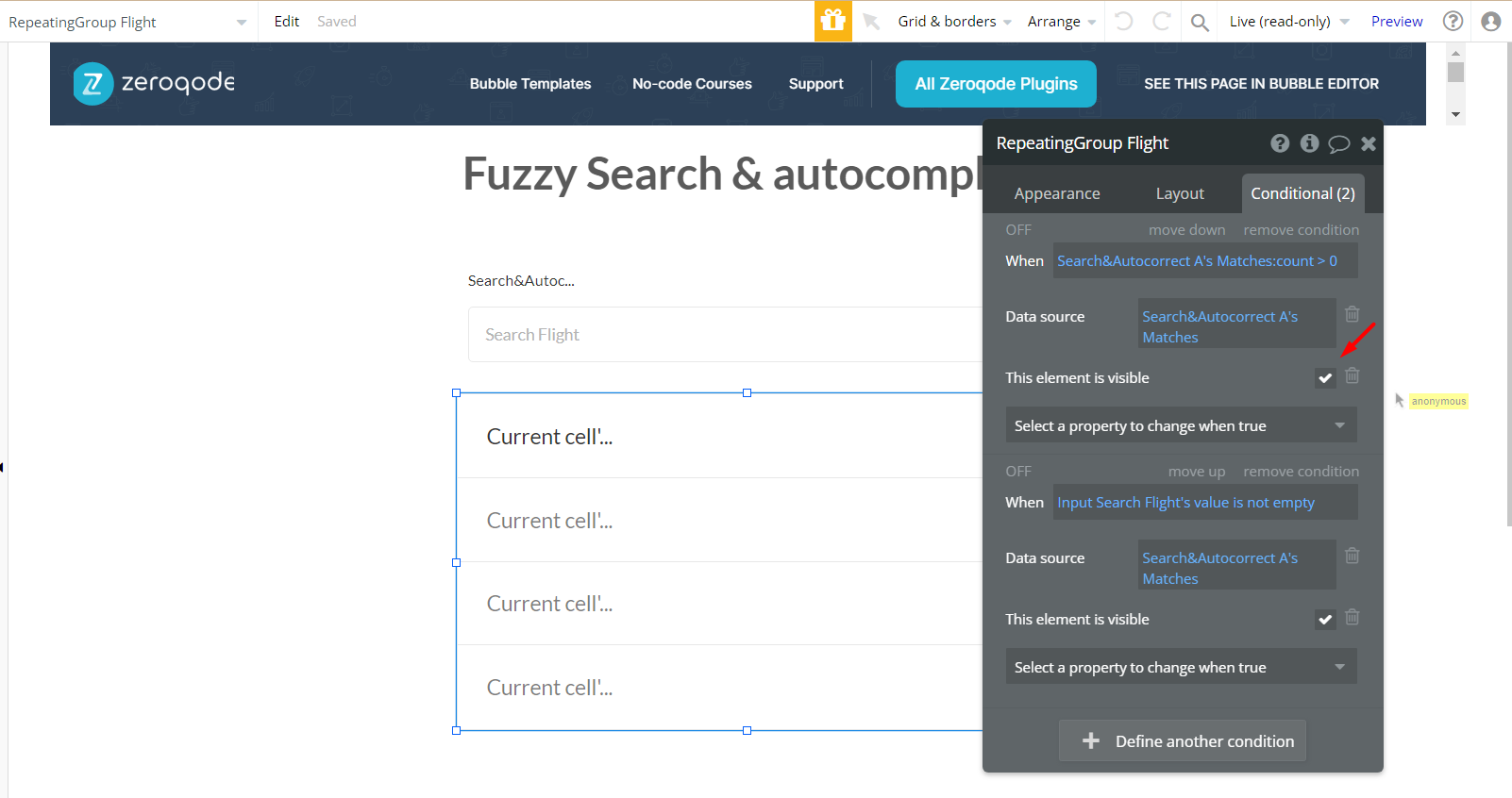1512x798 pixels.
Task: Click 'remove condition' on first condition
Action: click(x=1302, y=230)
